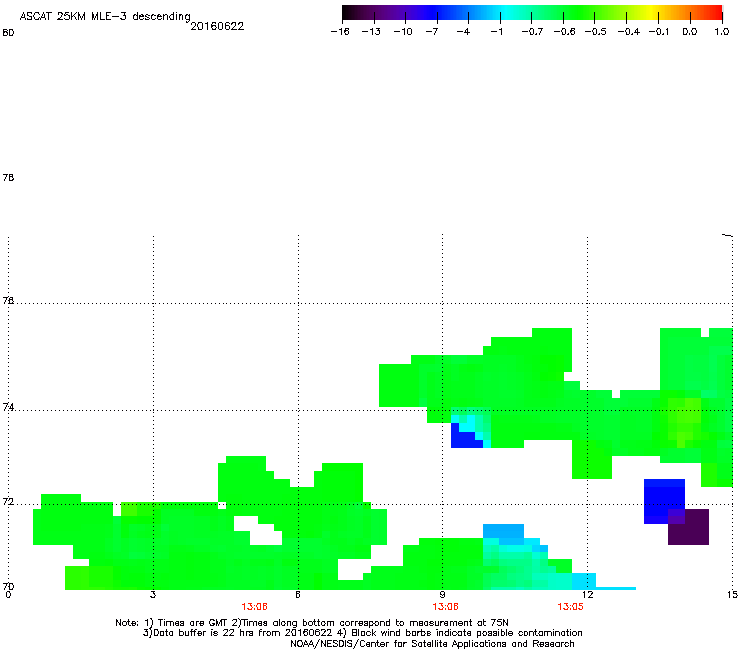Viewport: 740px width, 650px height.
Task: Click the latitude label "74"
Action: click(8, 407)
